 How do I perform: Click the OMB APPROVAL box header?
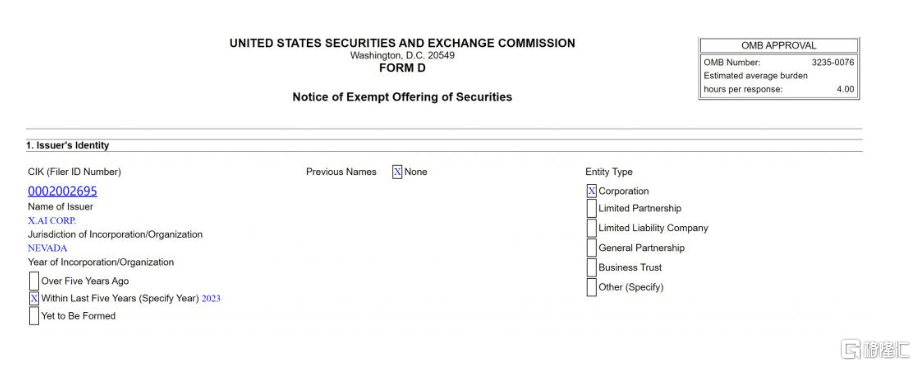pos(779,46)
